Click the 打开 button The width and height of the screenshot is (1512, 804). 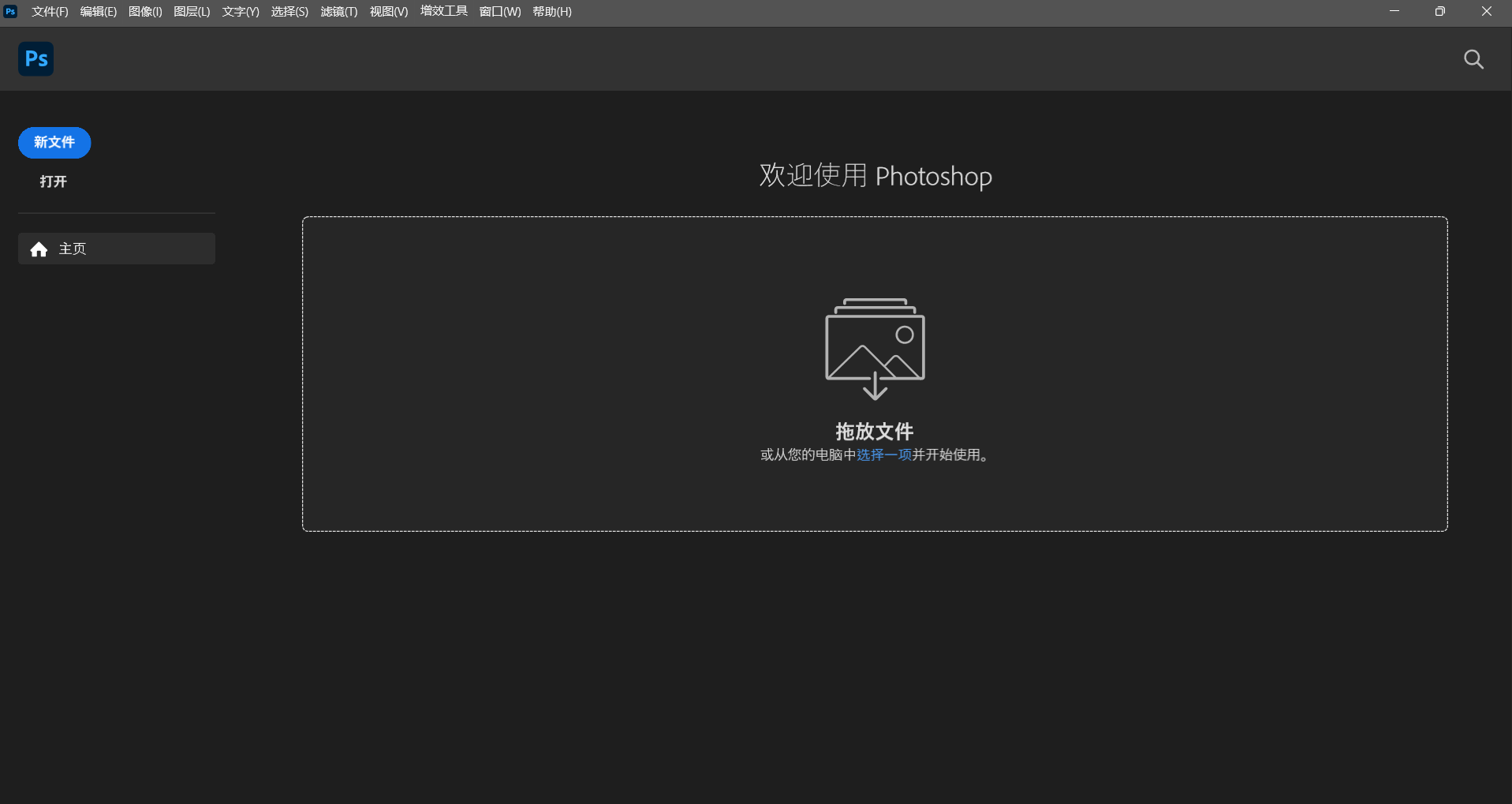coord(54,181)
